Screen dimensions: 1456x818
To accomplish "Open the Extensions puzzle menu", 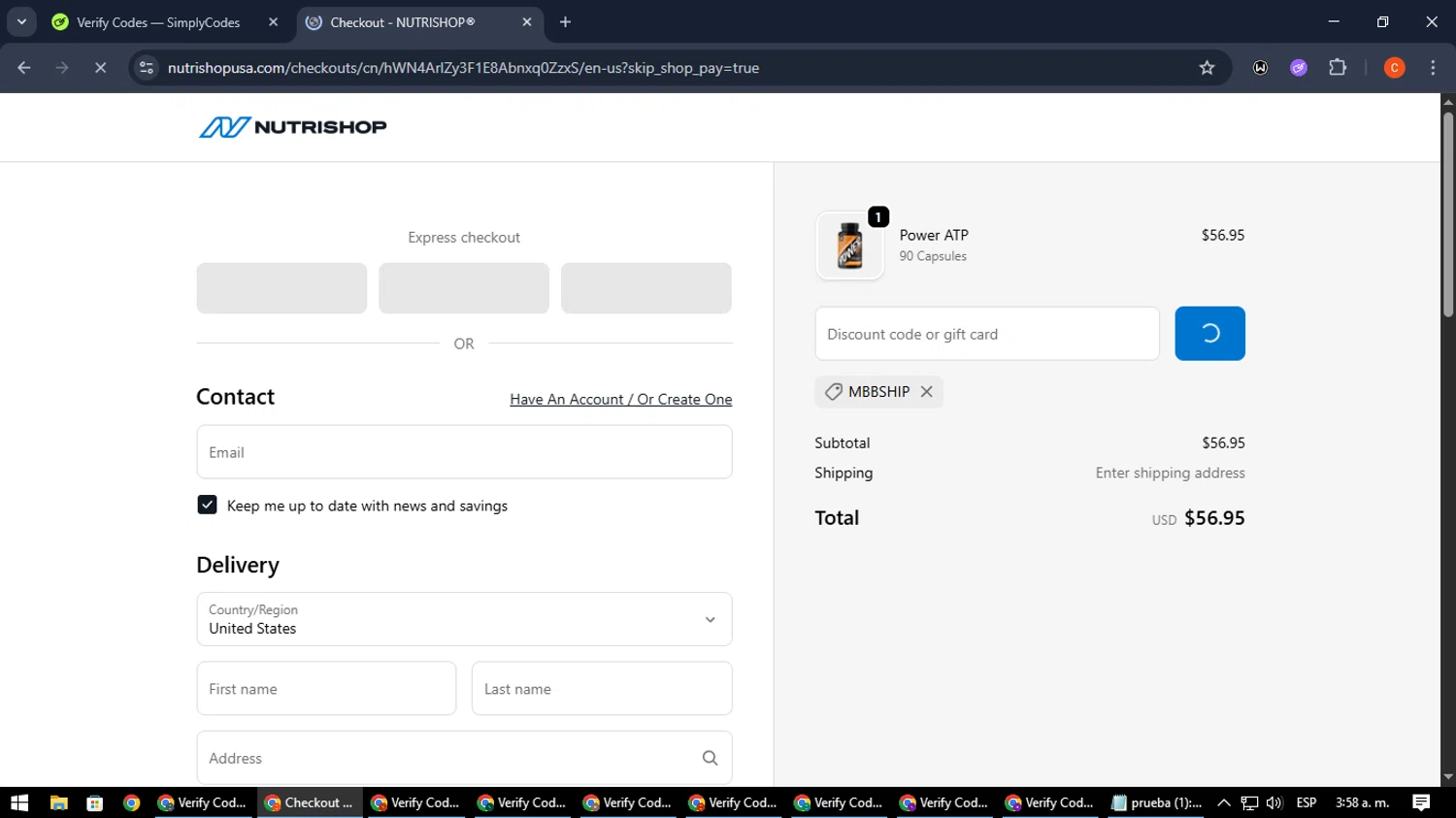I will coord(1338,68).
